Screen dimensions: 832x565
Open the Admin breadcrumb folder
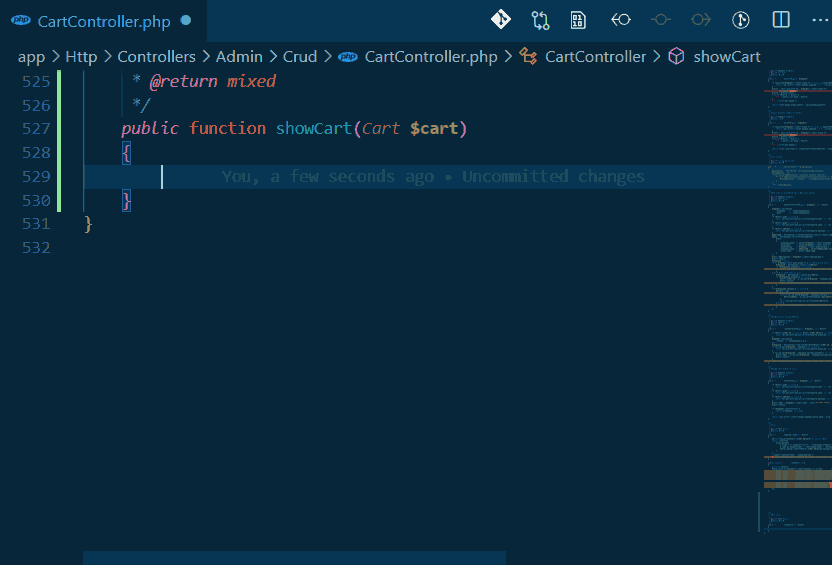[x=239, y=57]
